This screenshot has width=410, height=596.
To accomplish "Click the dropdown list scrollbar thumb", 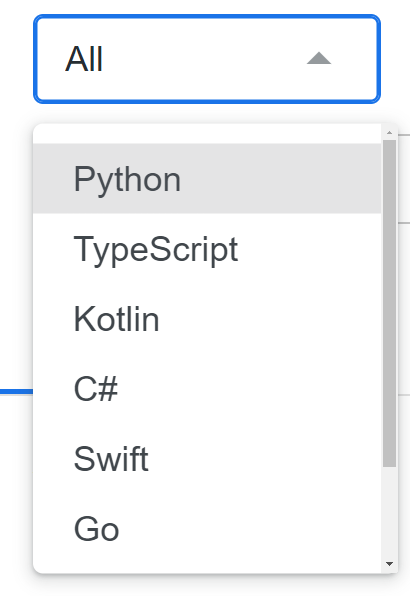I will point(389,303).
